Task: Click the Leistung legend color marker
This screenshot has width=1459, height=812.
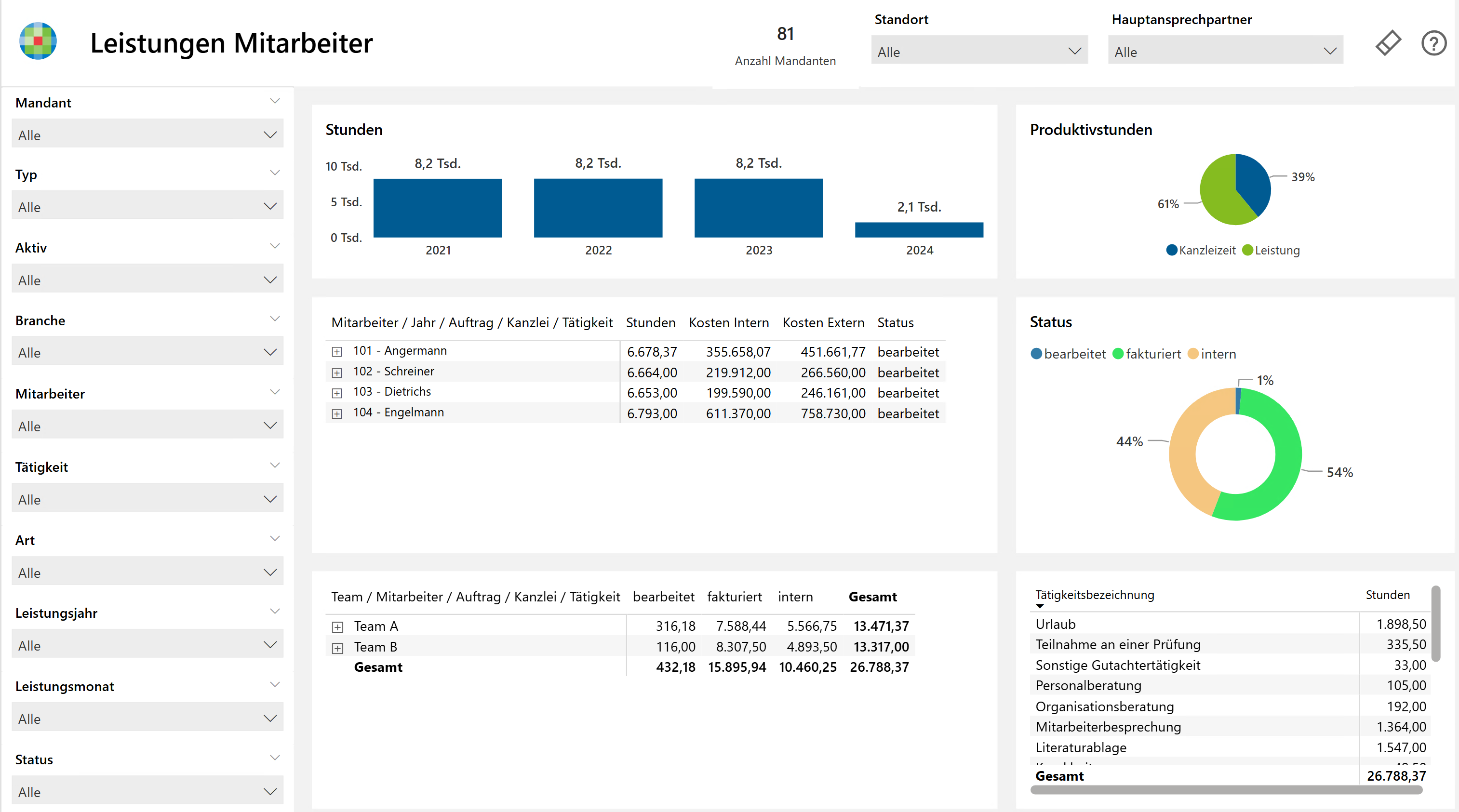Action: [1248, 250]
